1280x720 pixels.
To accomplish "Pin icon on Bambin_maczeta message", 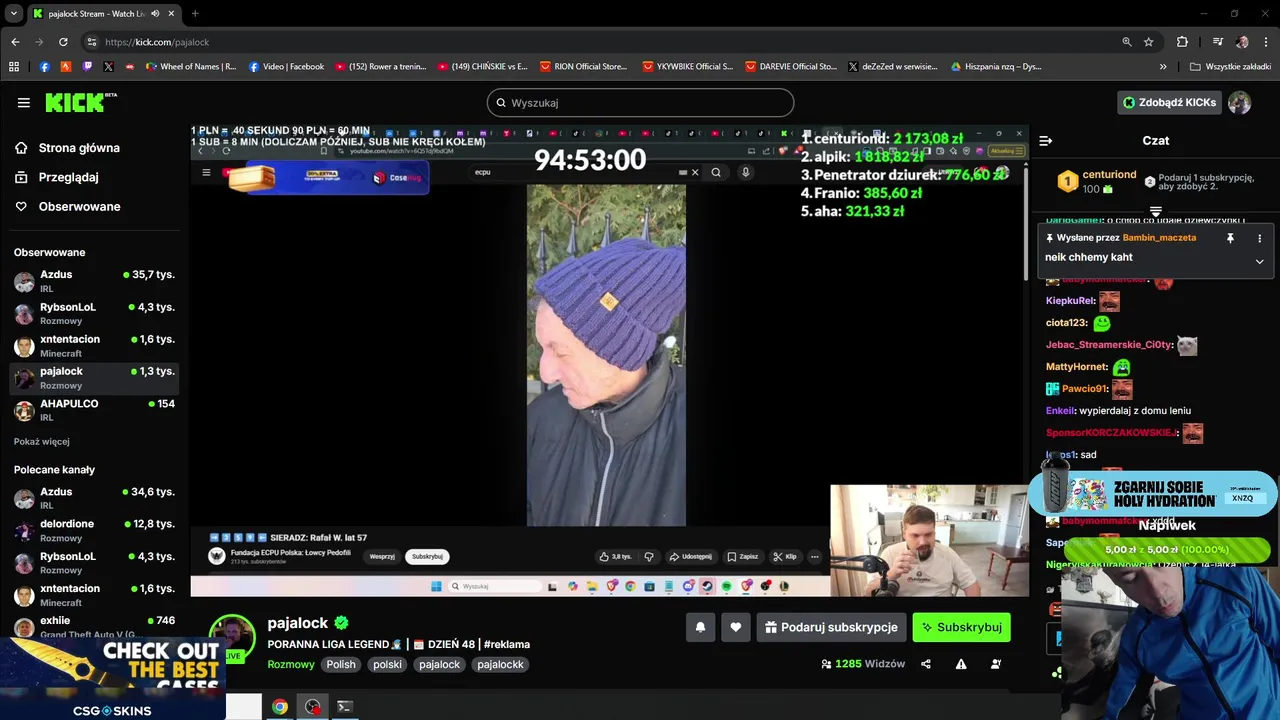I will coord(1230,238).
